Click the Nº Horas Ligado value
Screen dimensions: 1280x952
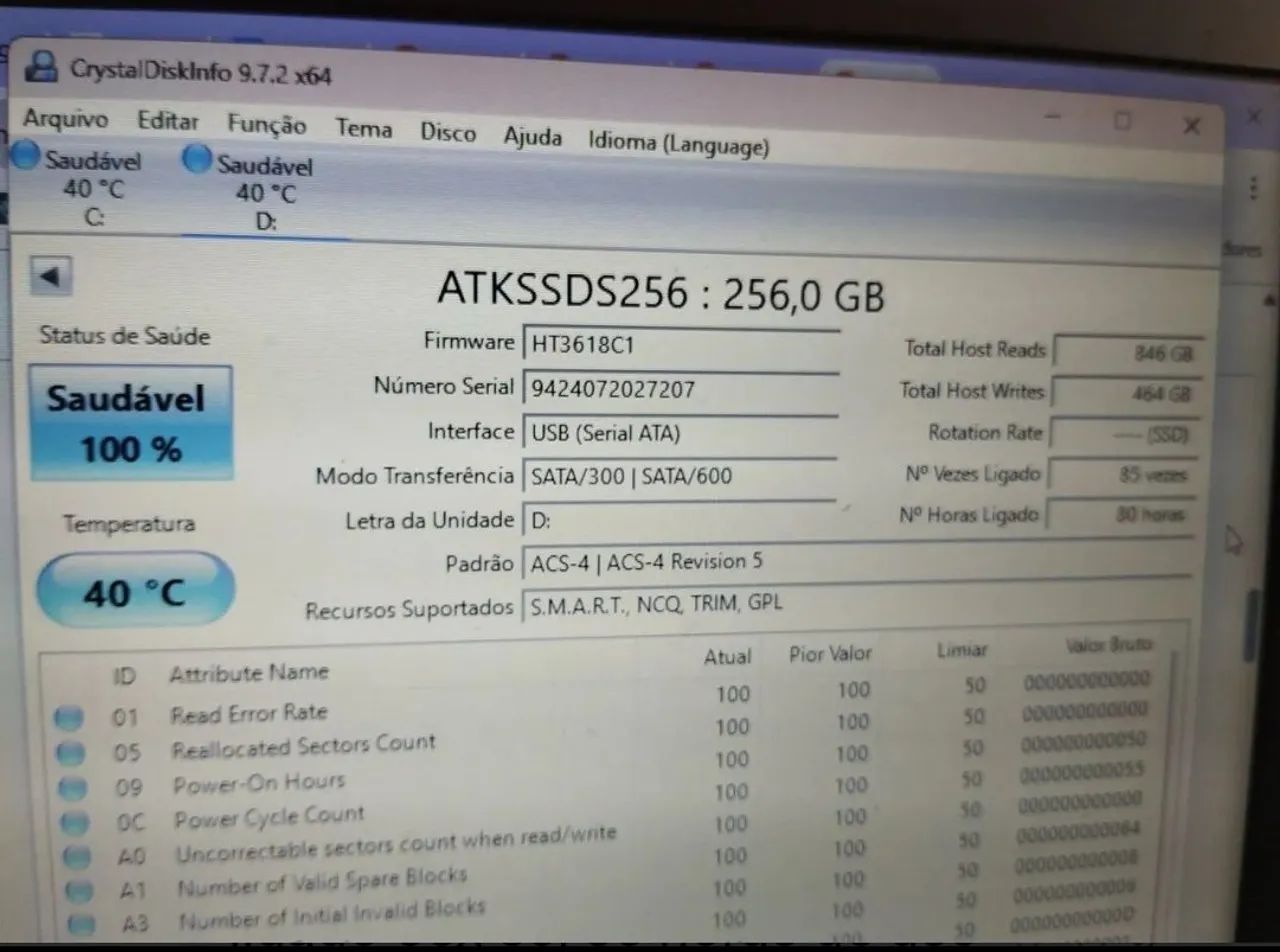tap(1120, 516)
